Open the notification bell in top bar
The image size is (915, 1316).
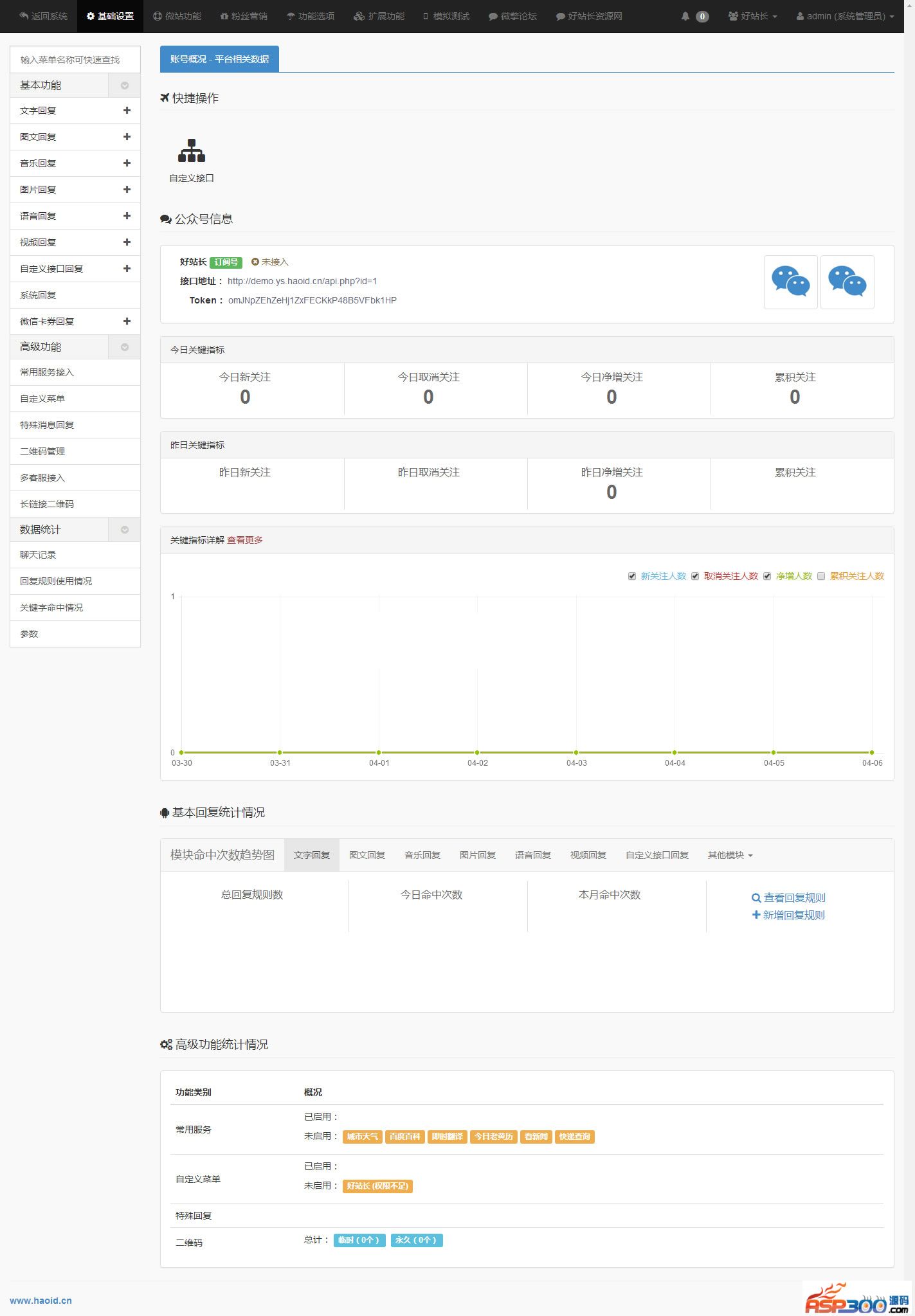click(x=685, y=16)
